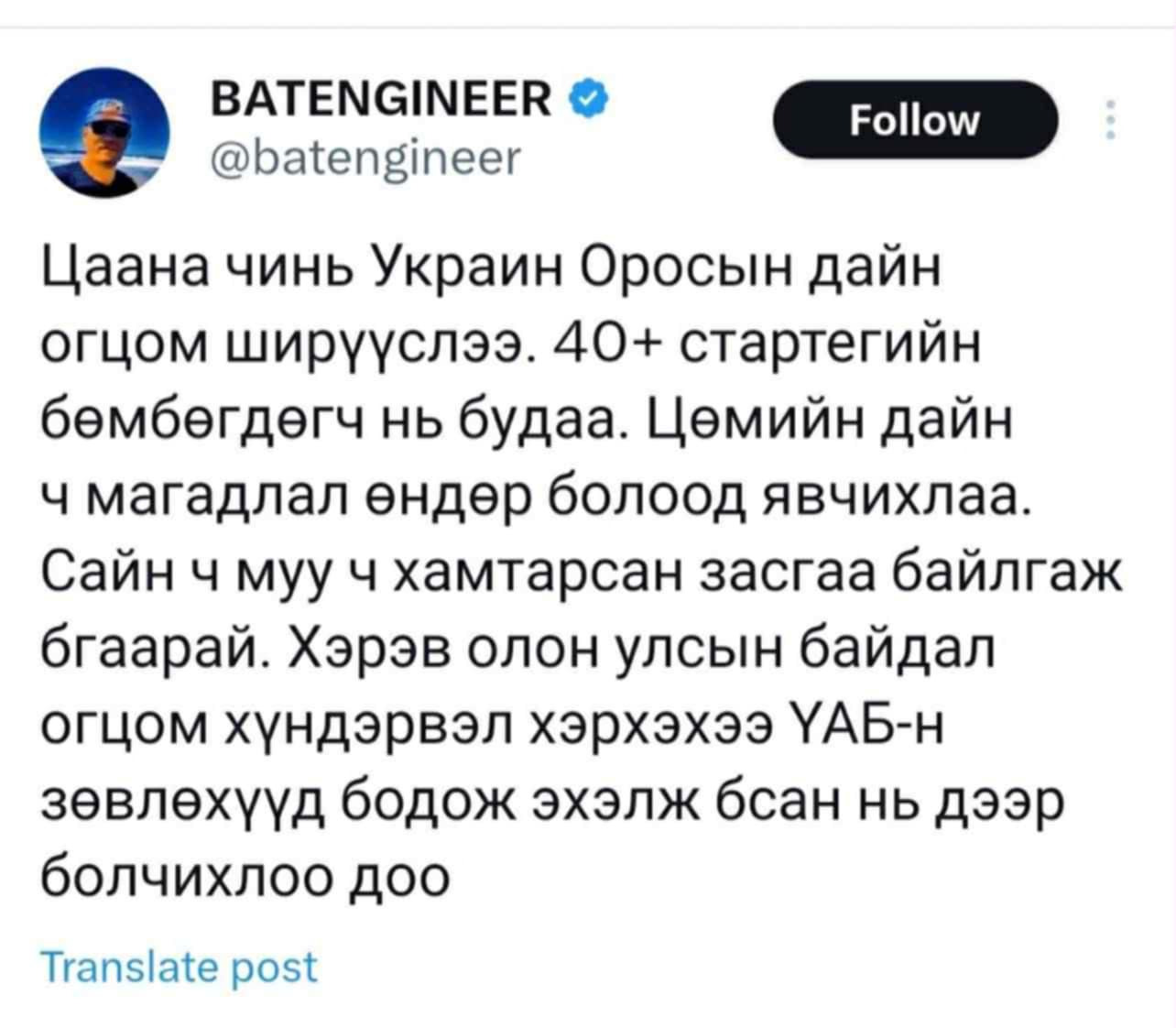Open the BATENGINEER display name
The width and height of the screenshot is (1176, 1028).
click(381, 96)
